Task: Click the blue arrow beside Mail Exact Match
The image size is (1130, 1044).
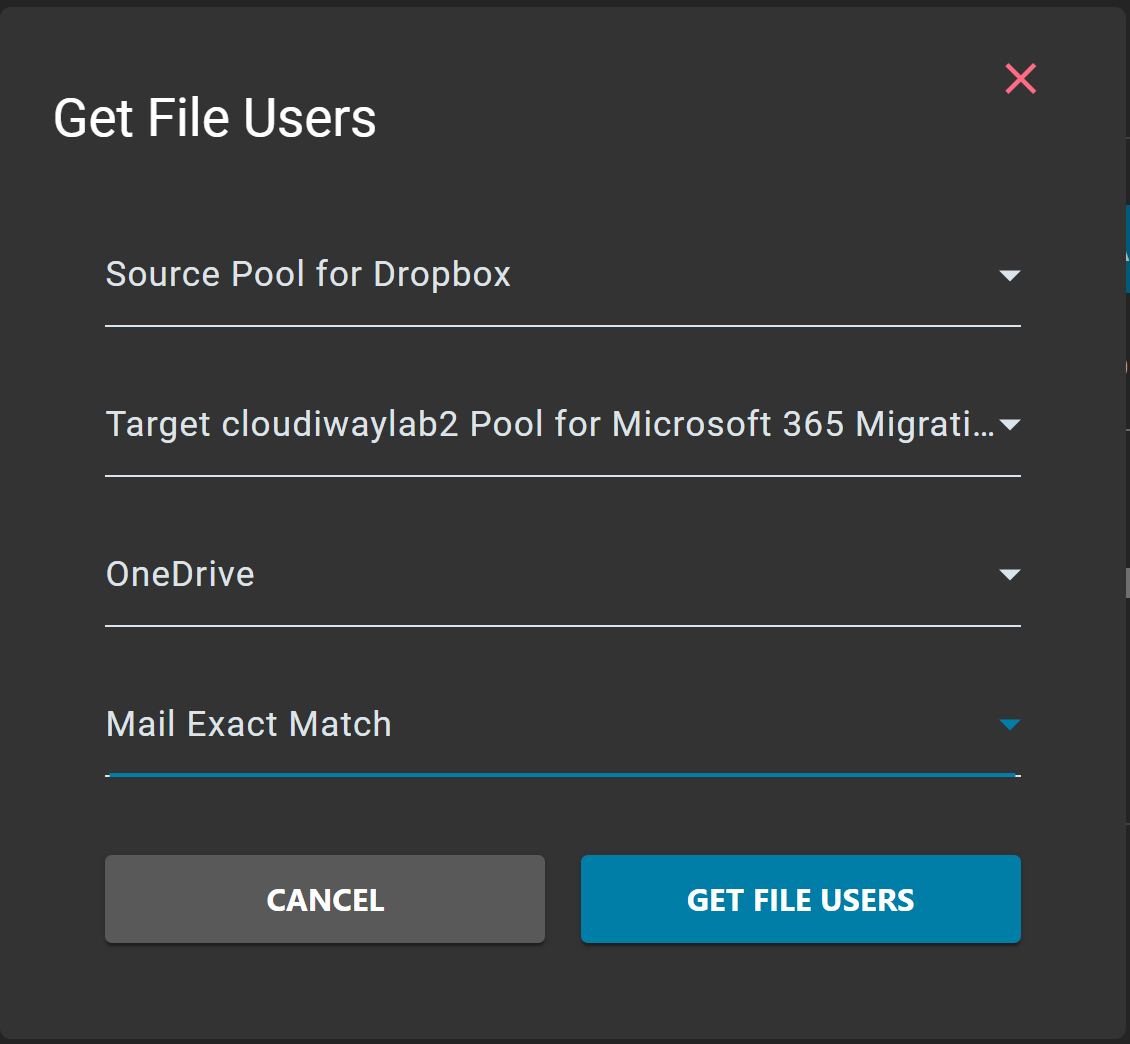Action: tap(1010, 725)
